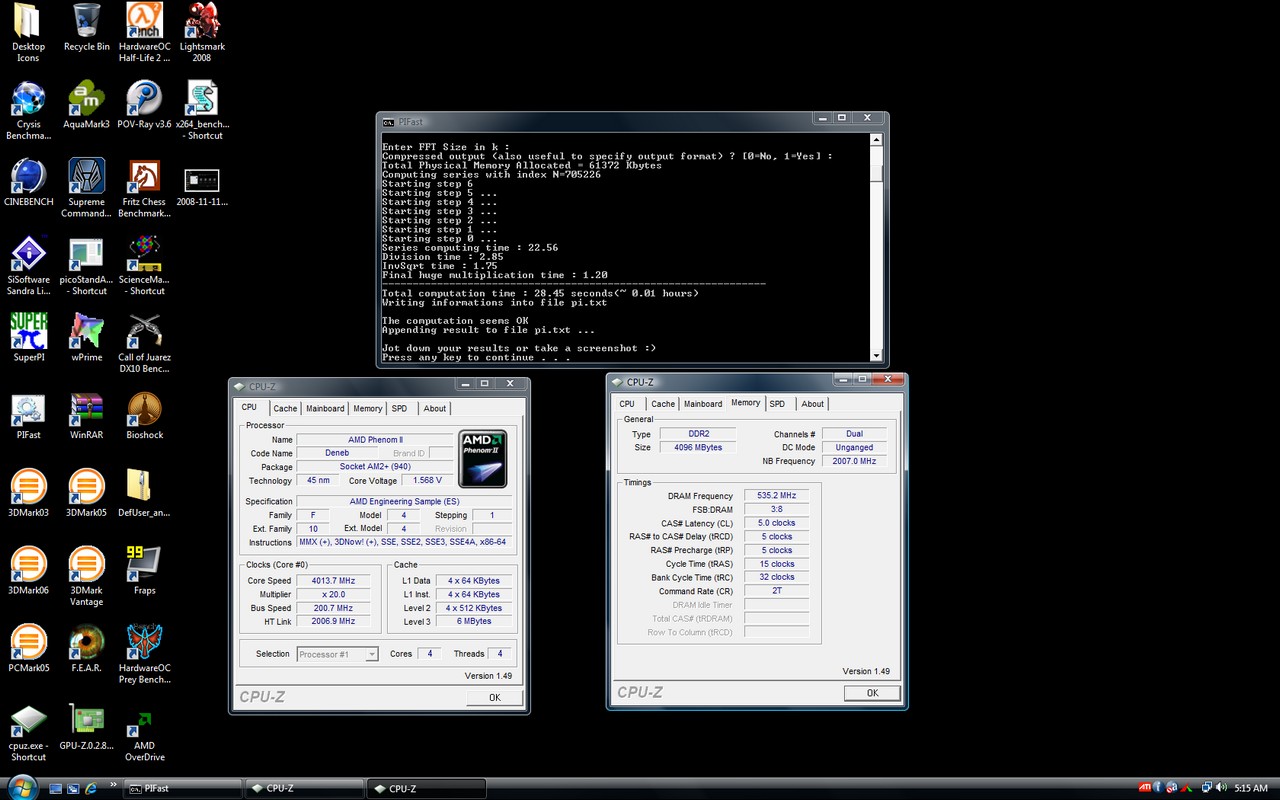Viewport: 1280px width, 800px height.
Task: Switch to first CPU-Z taskbar button
Action: [x=305, y=789]
